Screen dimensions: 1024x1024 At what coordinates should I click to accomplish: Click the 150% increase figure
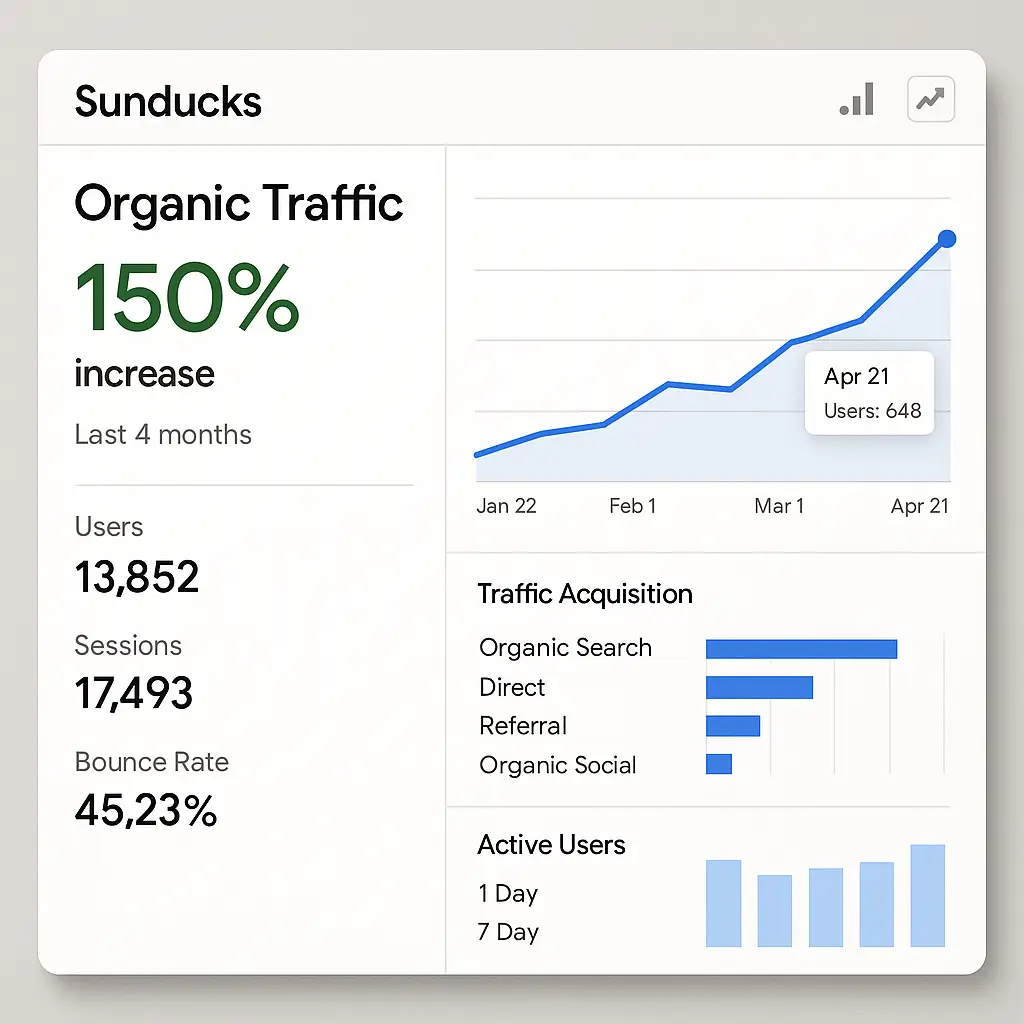click(187, 298)
